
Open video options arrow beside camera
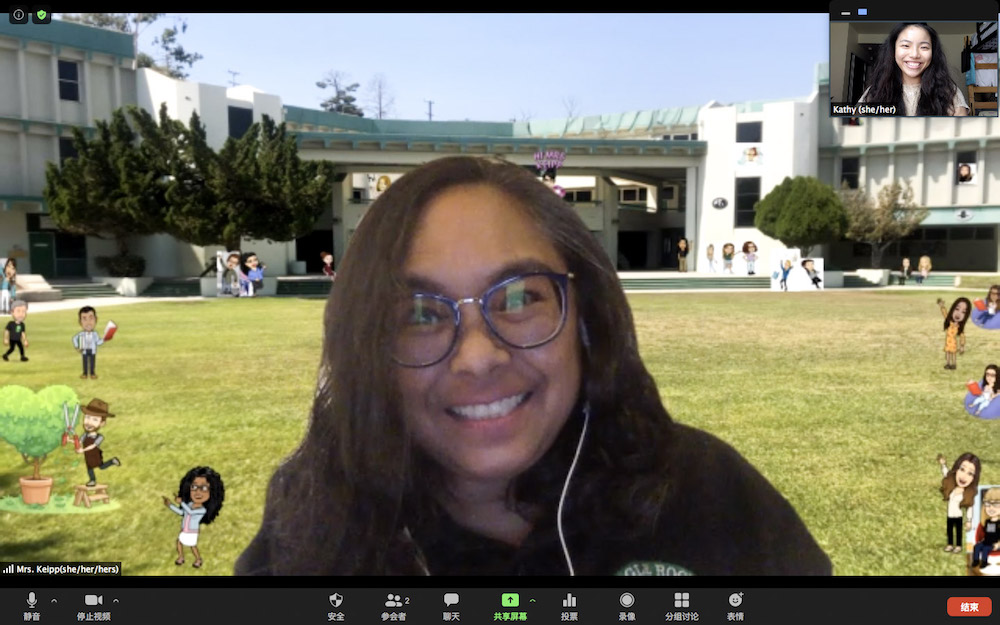point(116,600)
